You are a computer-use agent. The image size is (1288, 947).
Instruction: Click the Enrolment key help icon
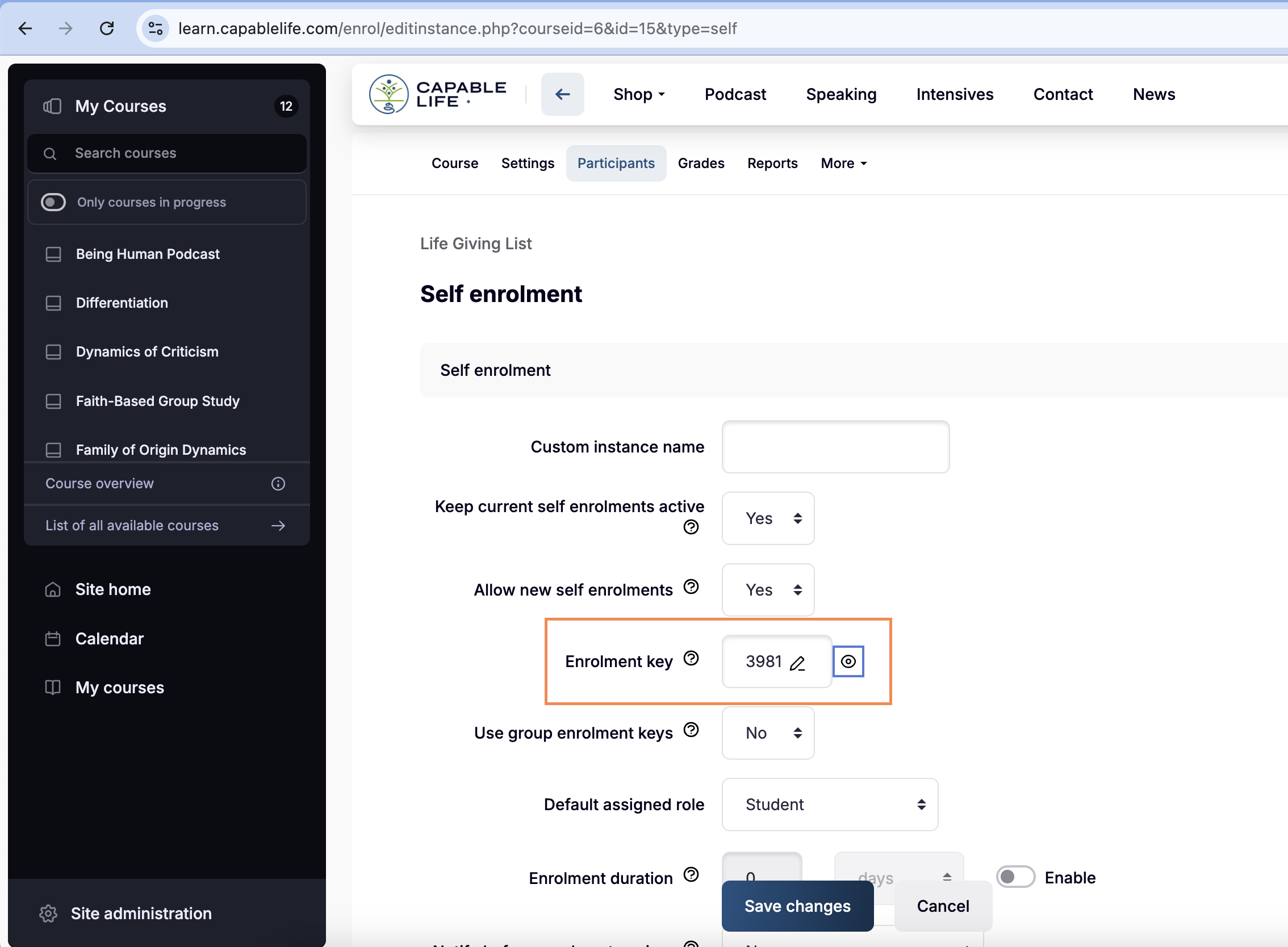tap(691, 658)
